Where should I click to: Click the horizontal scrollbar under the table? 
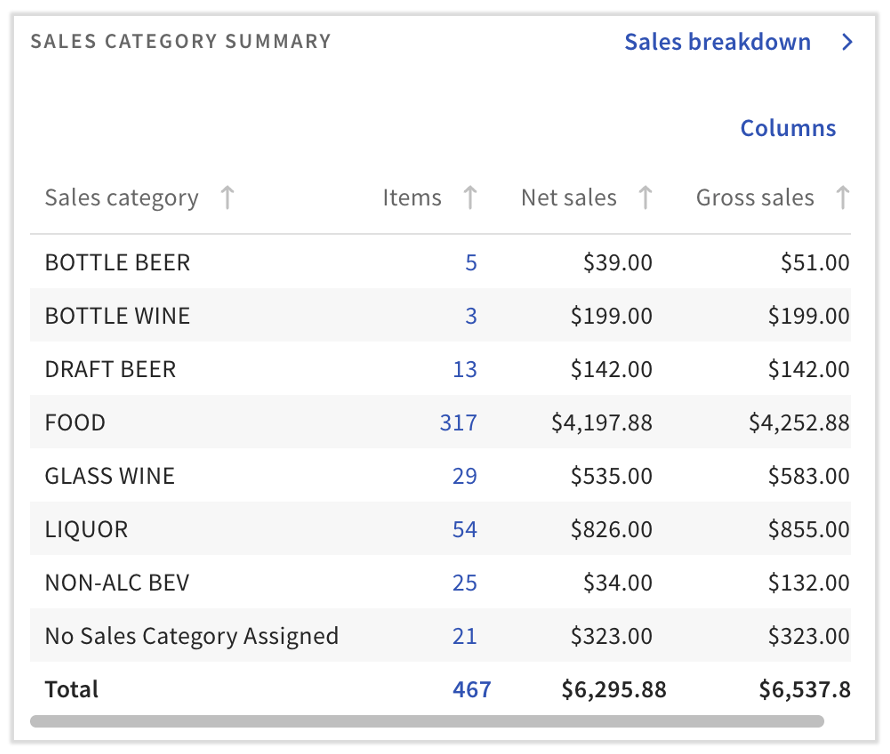(427, 721)
